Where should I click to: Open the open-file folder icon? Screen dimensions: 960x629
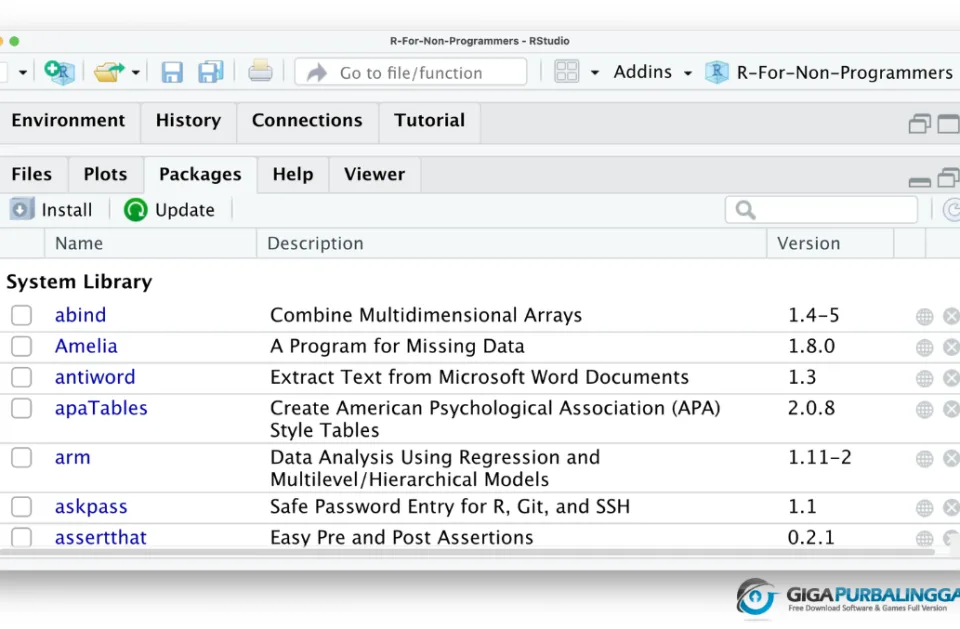108,72
